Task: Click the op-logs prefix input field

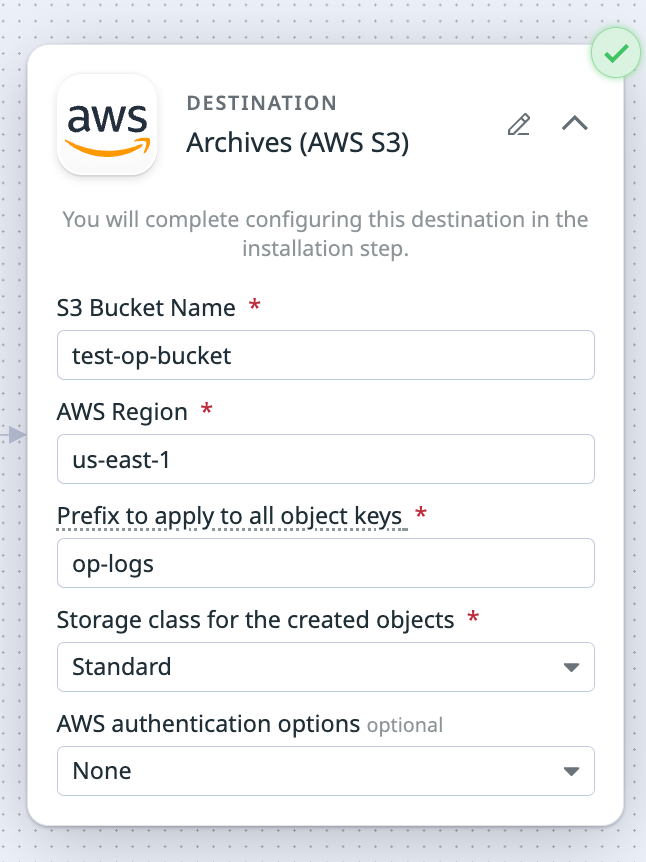Action: coord(326,563)
